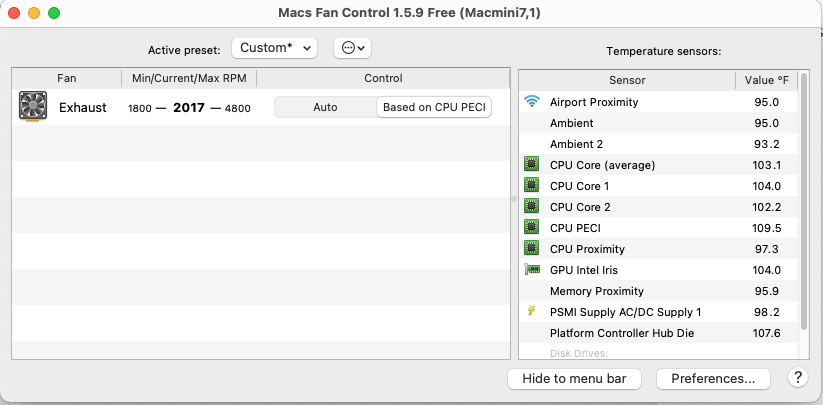This screenshot has height=405, width=823.
Task: Click the Hide to menu bar button
Action: 575,379
